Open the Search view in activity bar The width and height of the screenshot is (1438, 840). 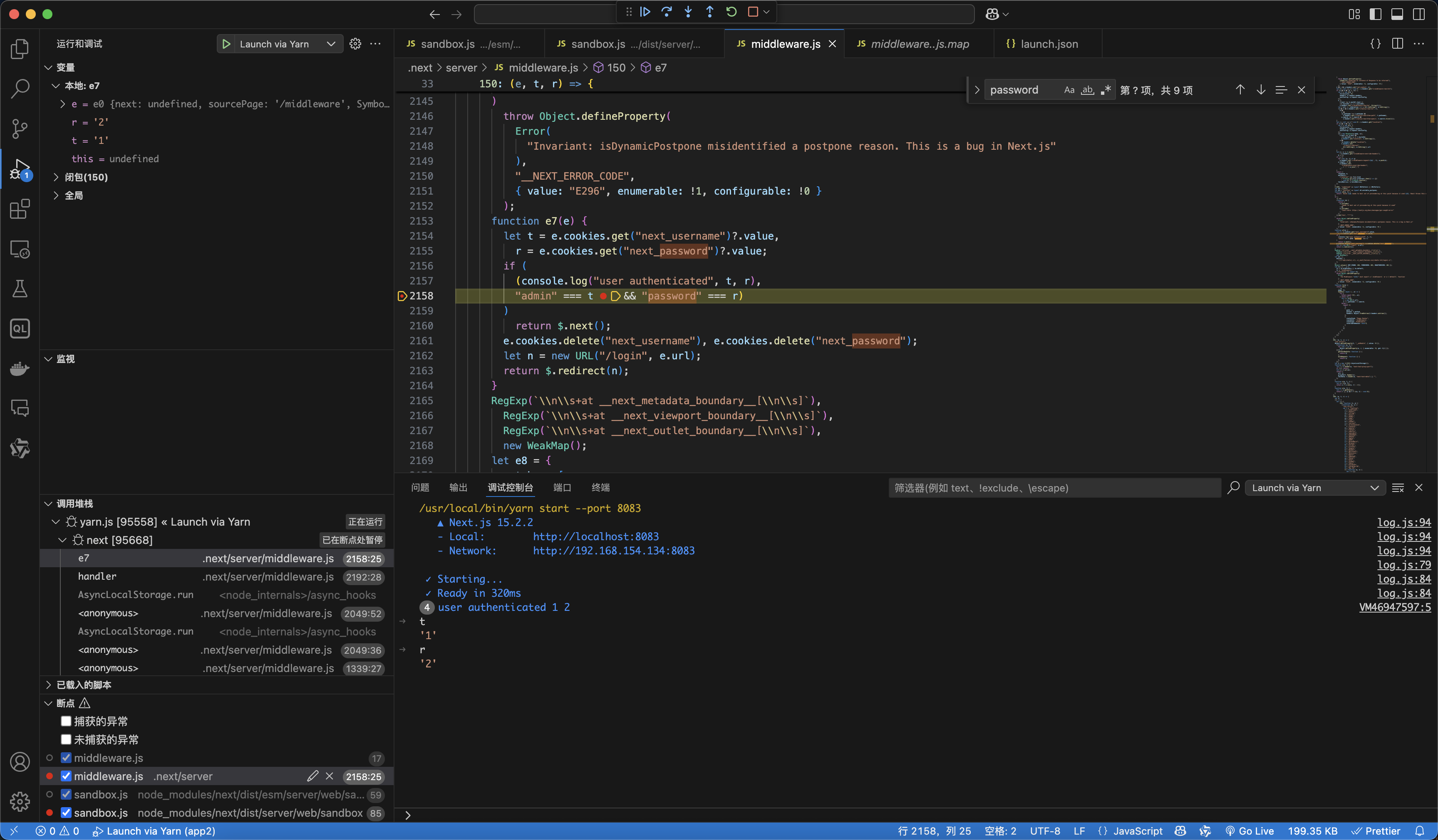(x=20, y=89)
